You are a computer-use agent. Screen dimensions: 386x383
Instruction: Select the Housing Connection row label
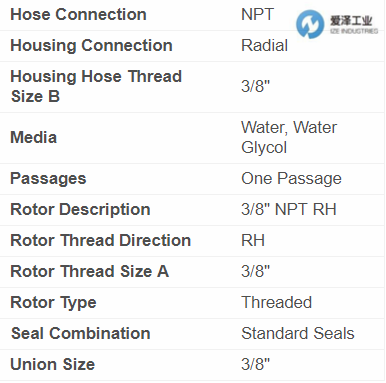(91, 46)
